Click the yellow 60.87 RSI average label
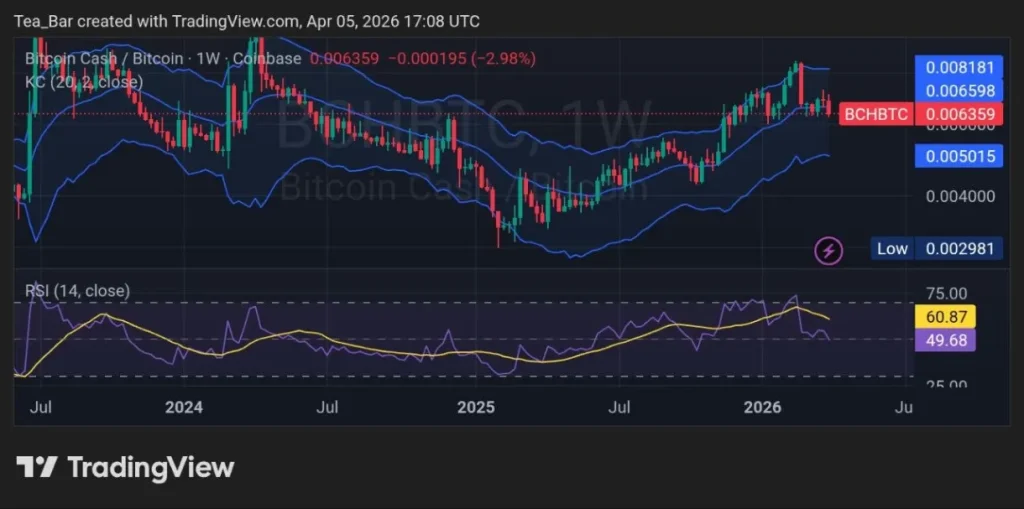Image resolution: width=1024 pixels, height=509 pixels. (944, 317)
